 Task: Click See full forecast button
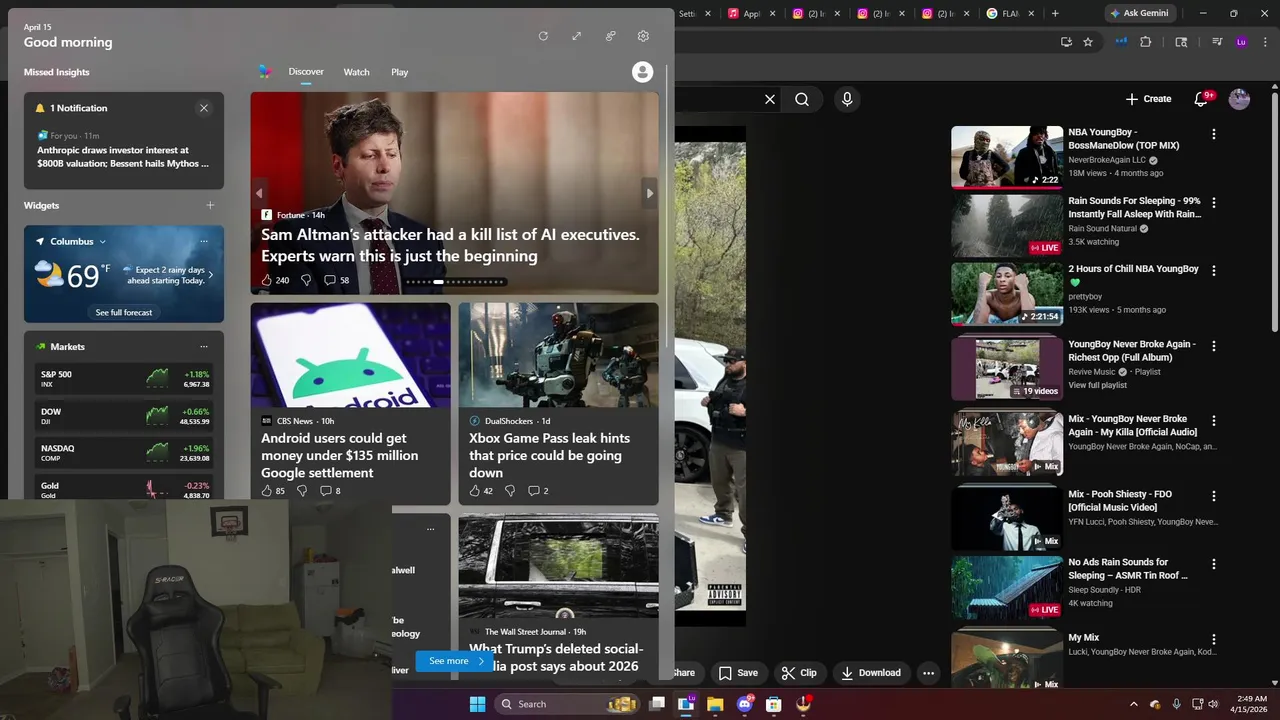(124, 312)
